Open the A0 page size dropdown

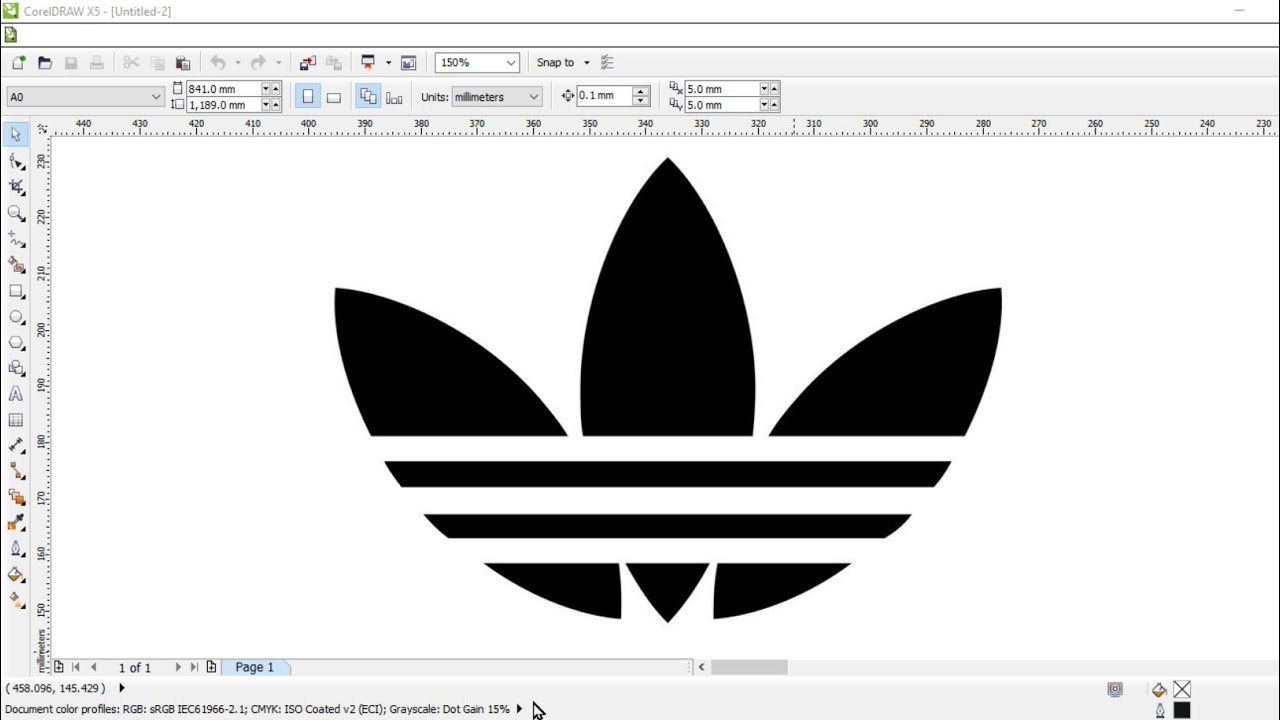point(156,97)
